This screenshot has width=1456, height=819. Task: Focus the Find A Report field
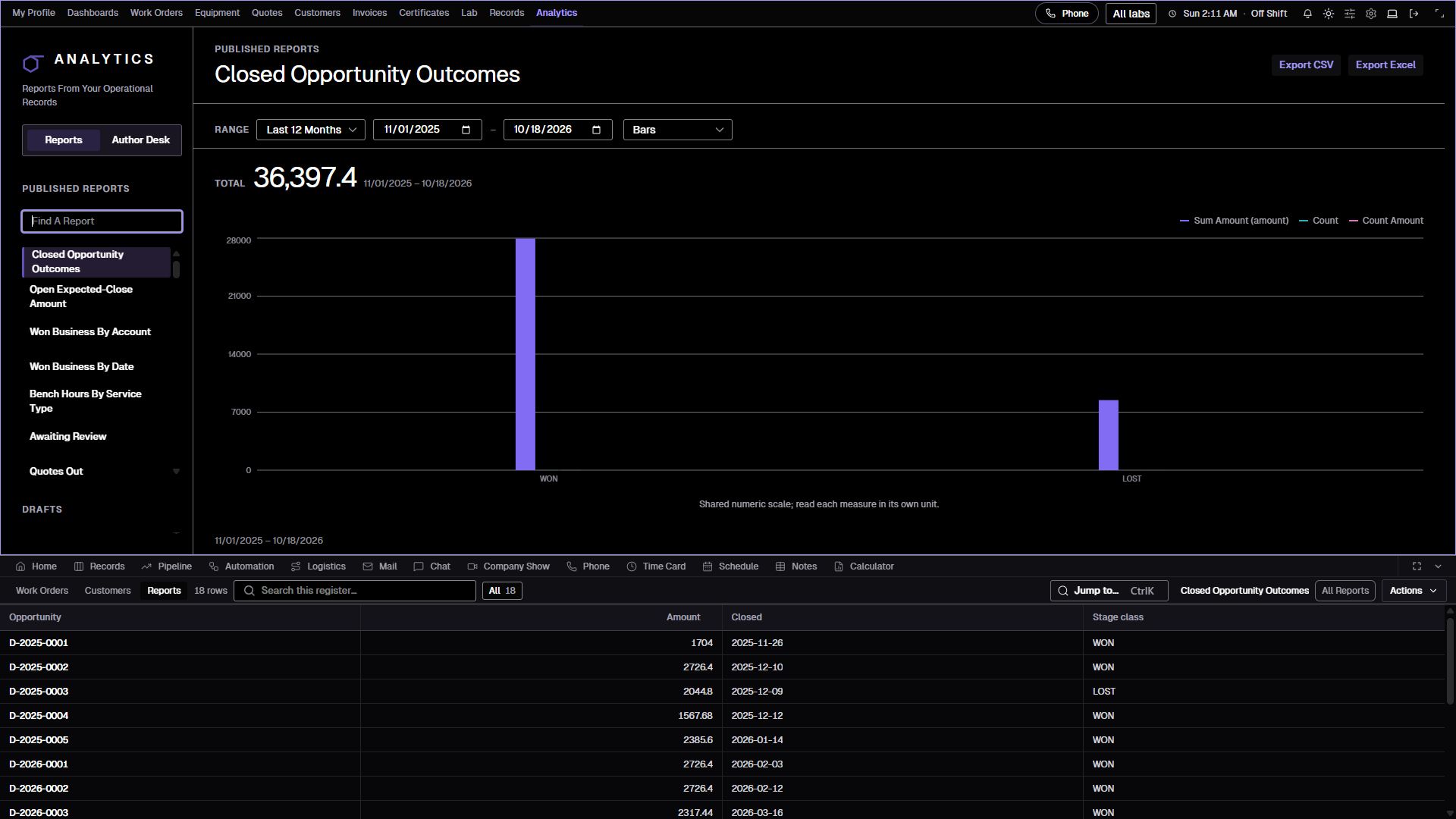pyautogui.click(x=102, y=221)
